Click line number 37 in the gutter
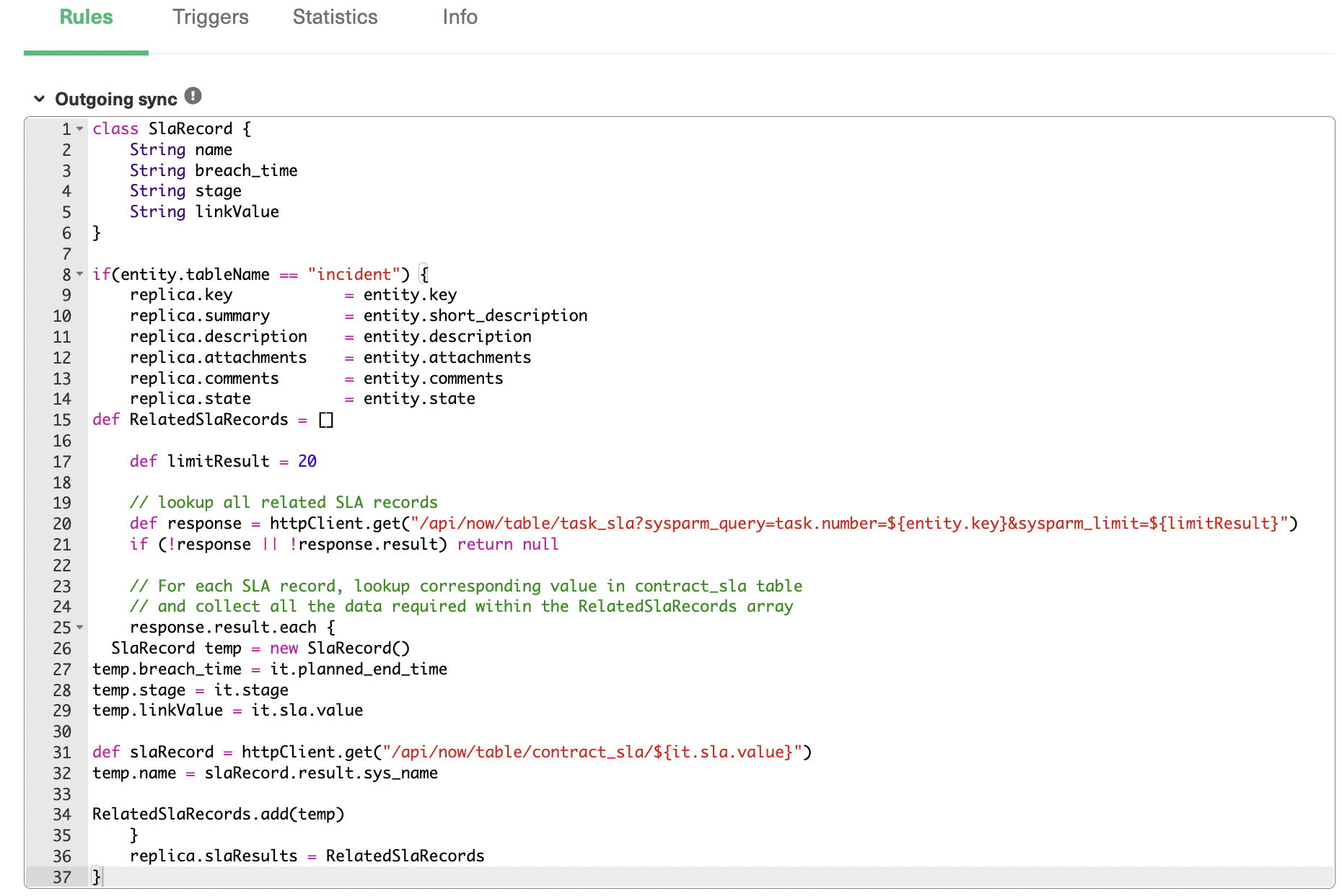 click(62, 877)
